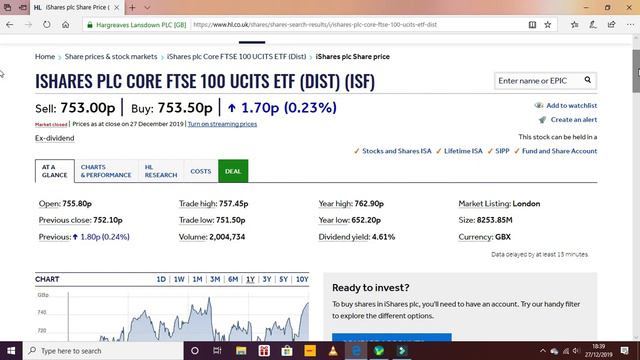Click the red gift box taskbar icon
The height and width of the screenshot is (360, 640).
(264, 351)
